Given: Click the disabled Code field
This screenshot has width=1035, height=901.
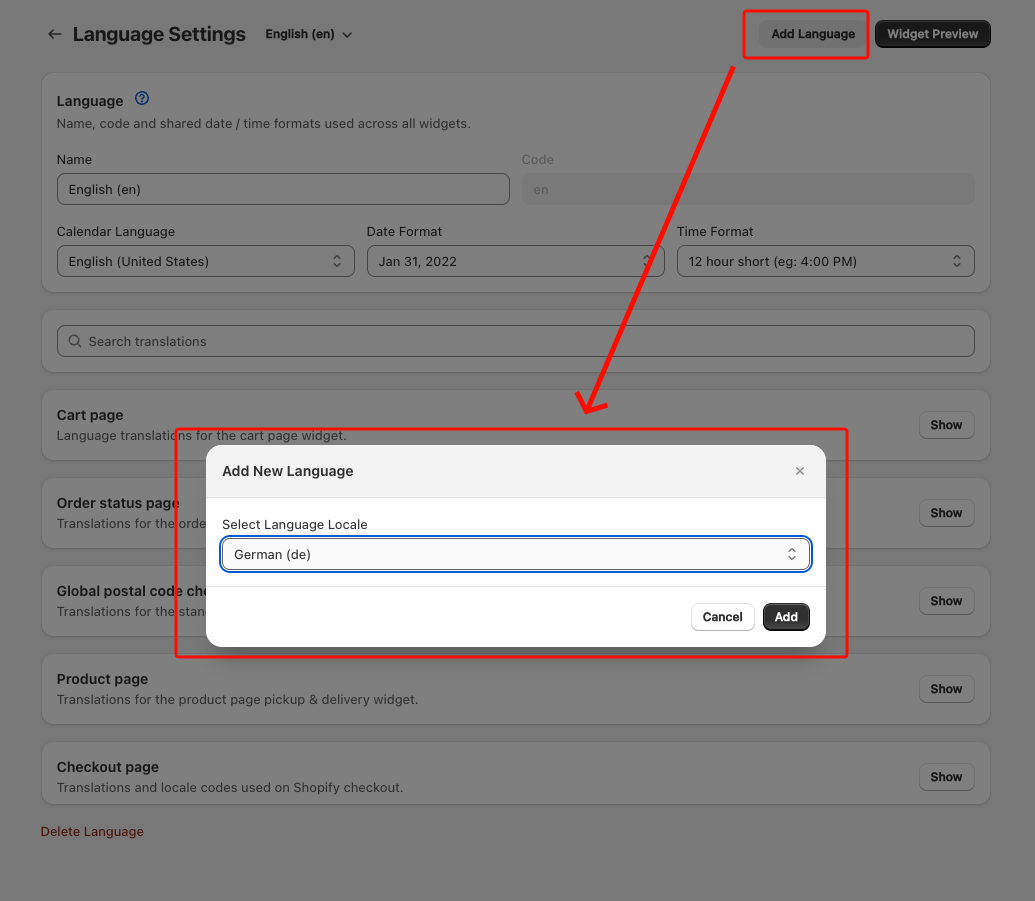Looking at the screenshot, I should click(748, 189).
